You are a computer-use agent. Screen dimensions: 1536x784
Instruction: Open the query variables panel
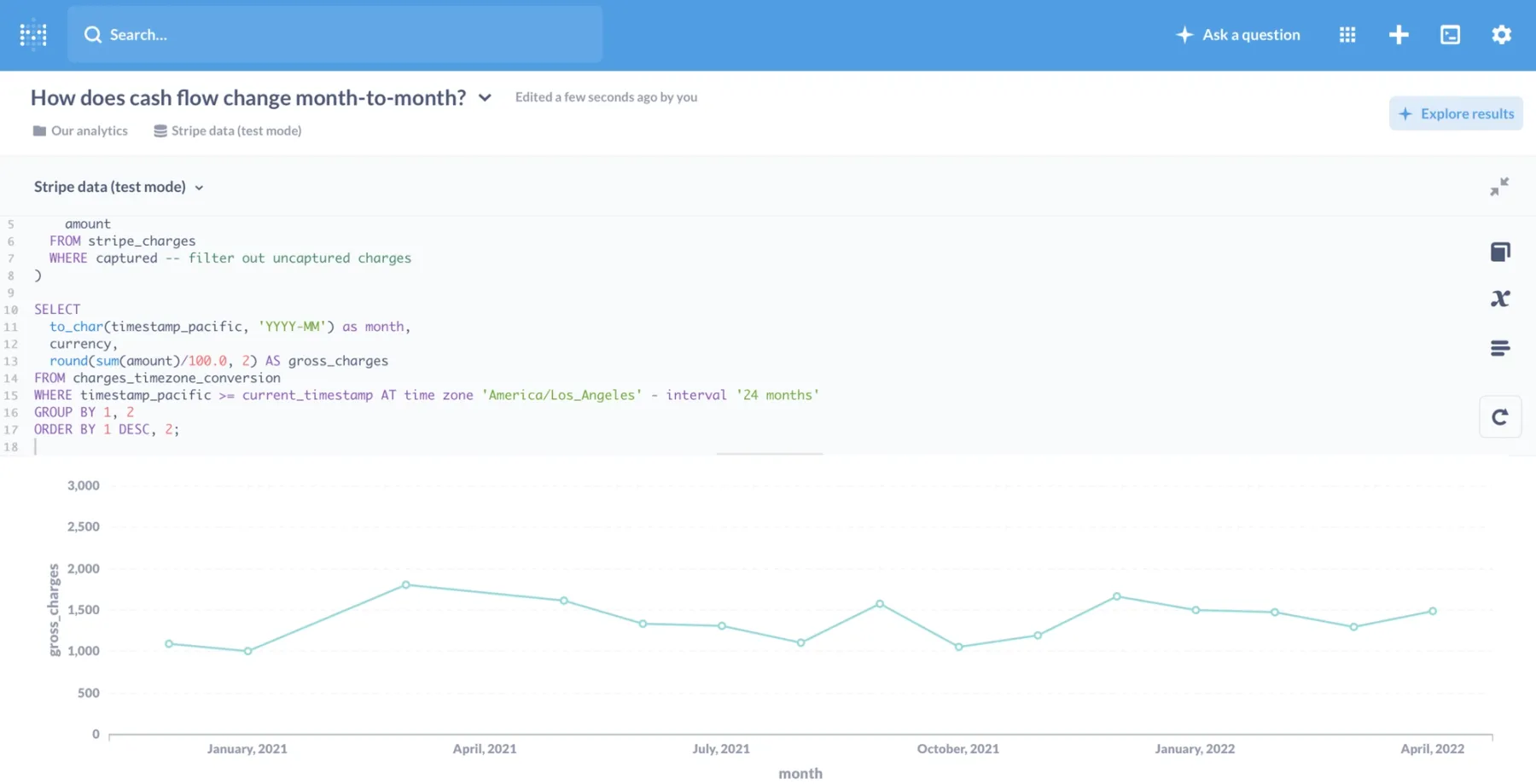point(1500,298)
